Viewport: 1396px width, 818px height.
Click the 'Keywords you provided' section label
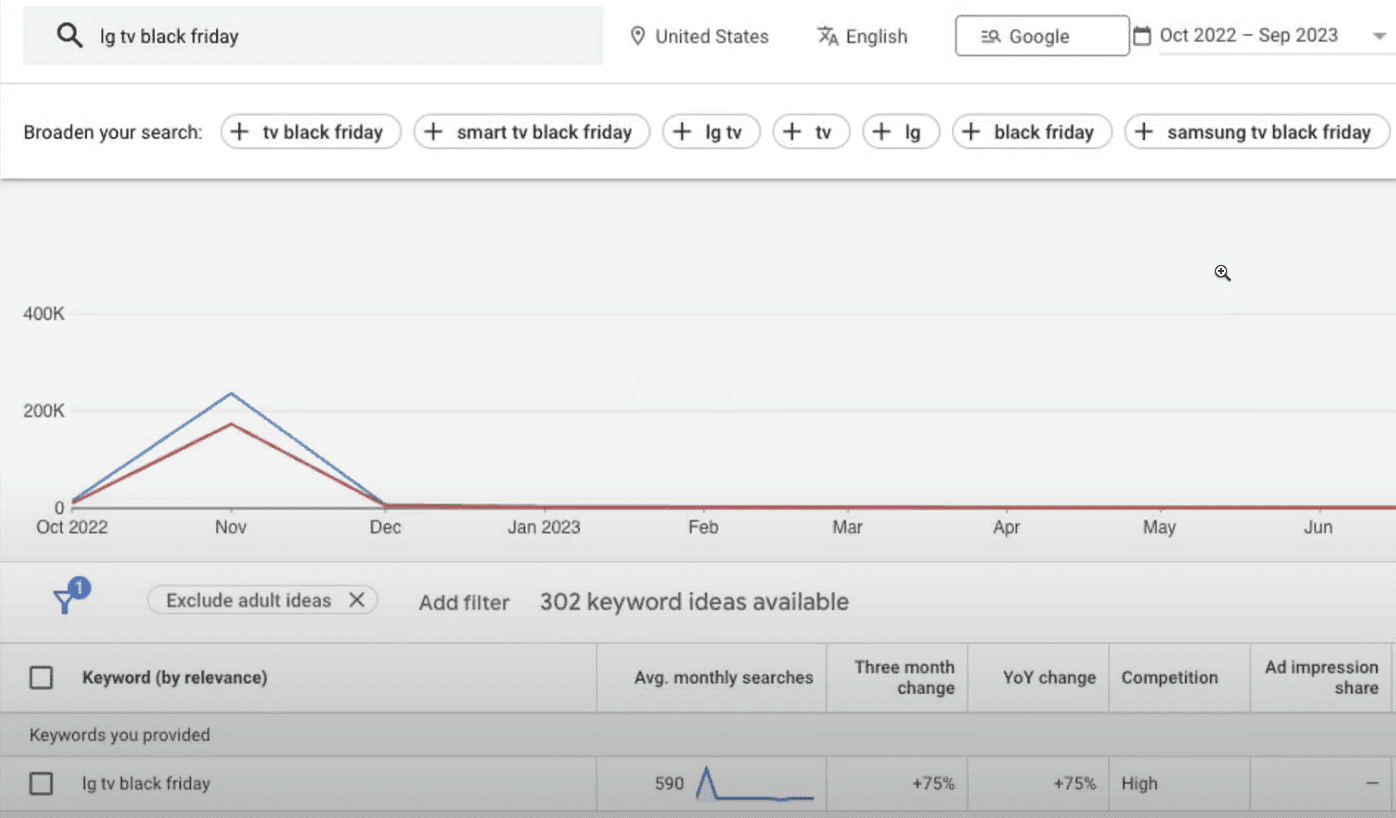pos(120,735)
